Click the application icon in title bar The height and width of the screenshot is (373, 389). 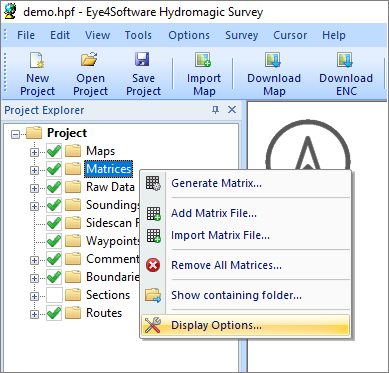pos(10,12)
